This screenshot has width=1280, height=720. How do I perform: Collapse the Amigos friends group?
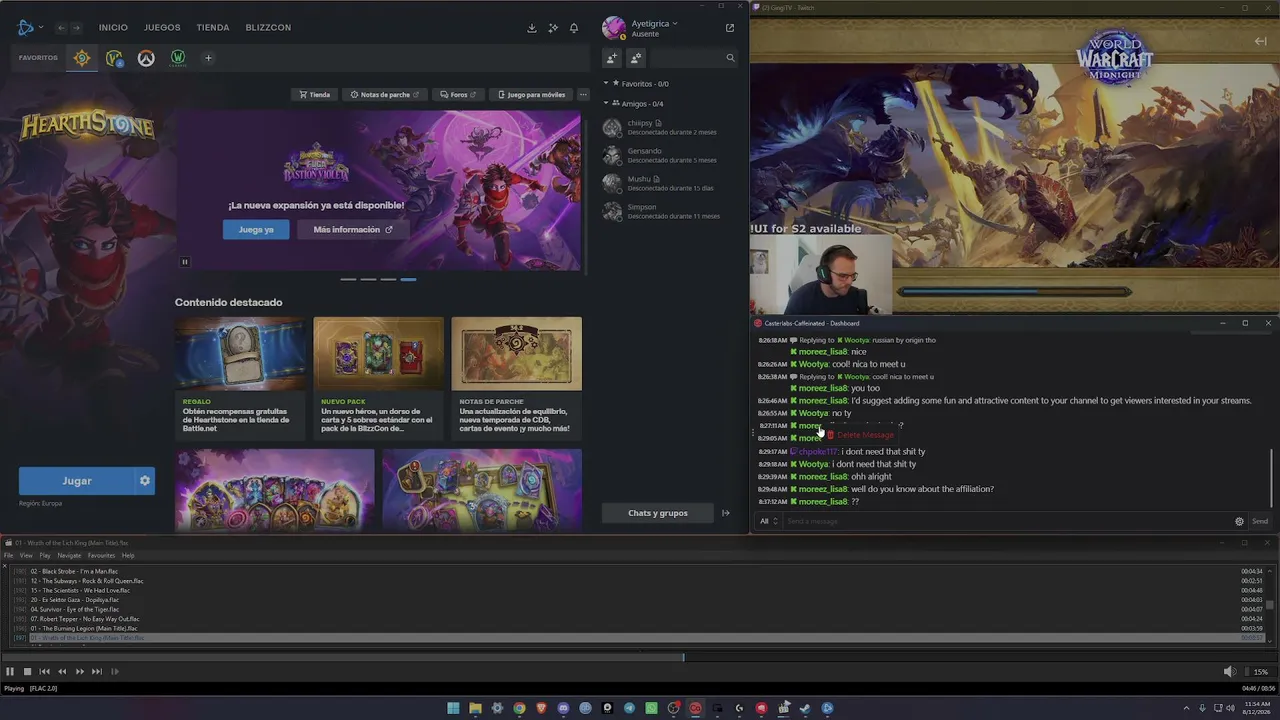tap(606, 104)
